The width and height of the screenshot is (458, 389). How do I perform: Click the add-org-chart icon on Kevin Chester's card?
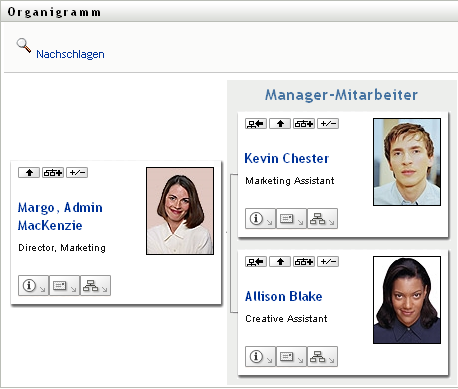point(304,124)
